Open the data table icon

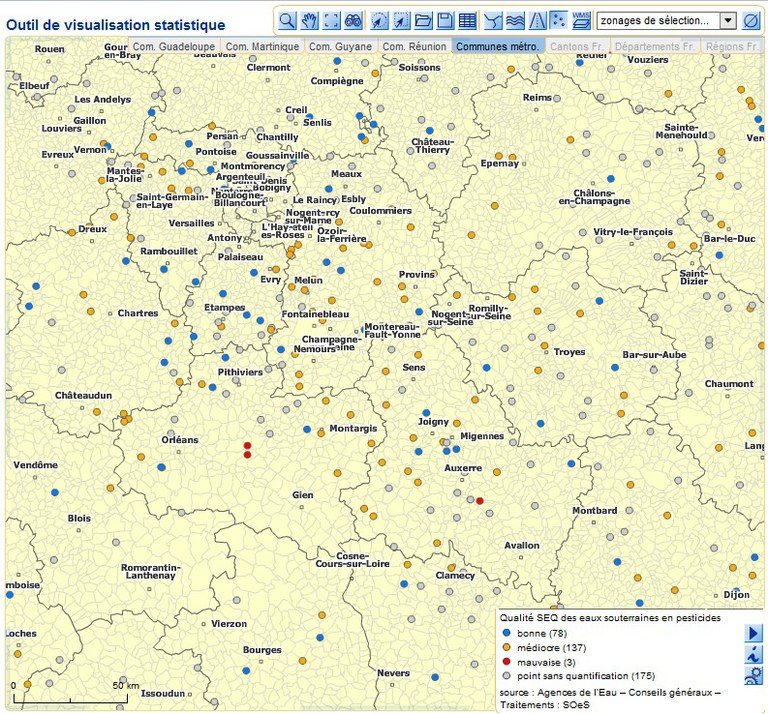point(467,20)
